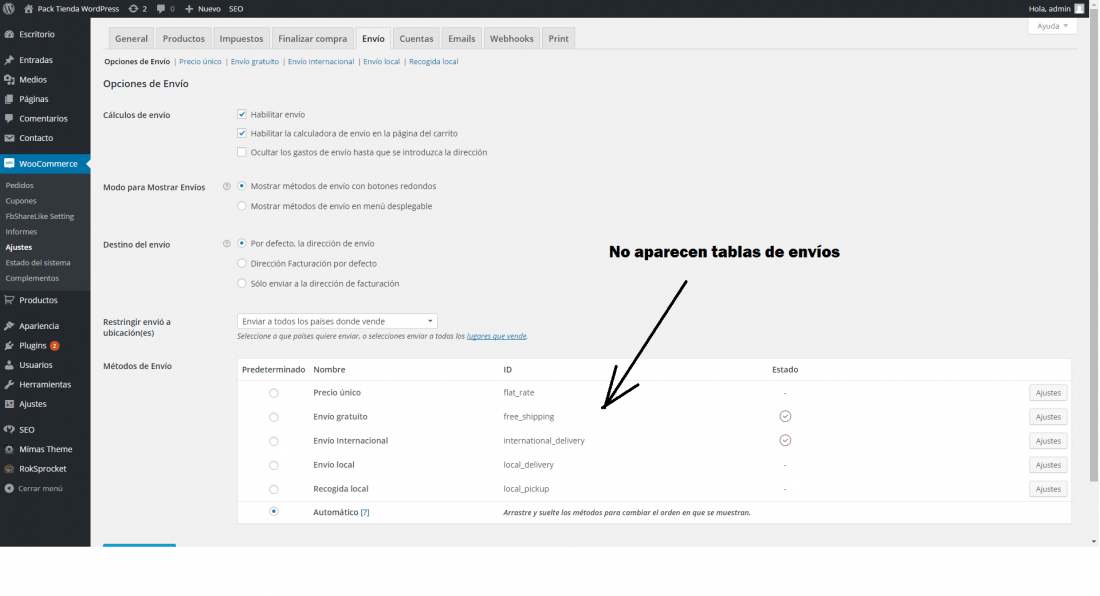Toggle Habilitar envío checkbox
The width and height of the screenshot is (1100, 596).
[x=242, y=114]
